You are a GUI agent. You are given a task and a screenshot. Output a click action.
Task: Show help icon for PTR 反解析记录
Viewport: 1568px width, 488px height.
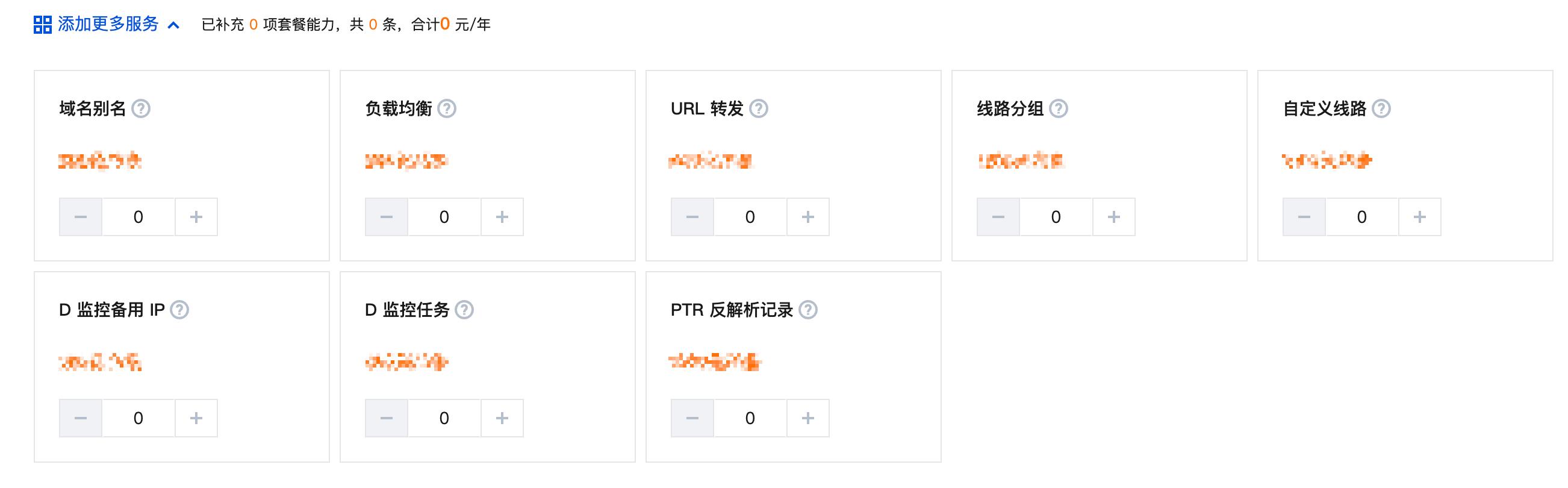click(807, 310)
